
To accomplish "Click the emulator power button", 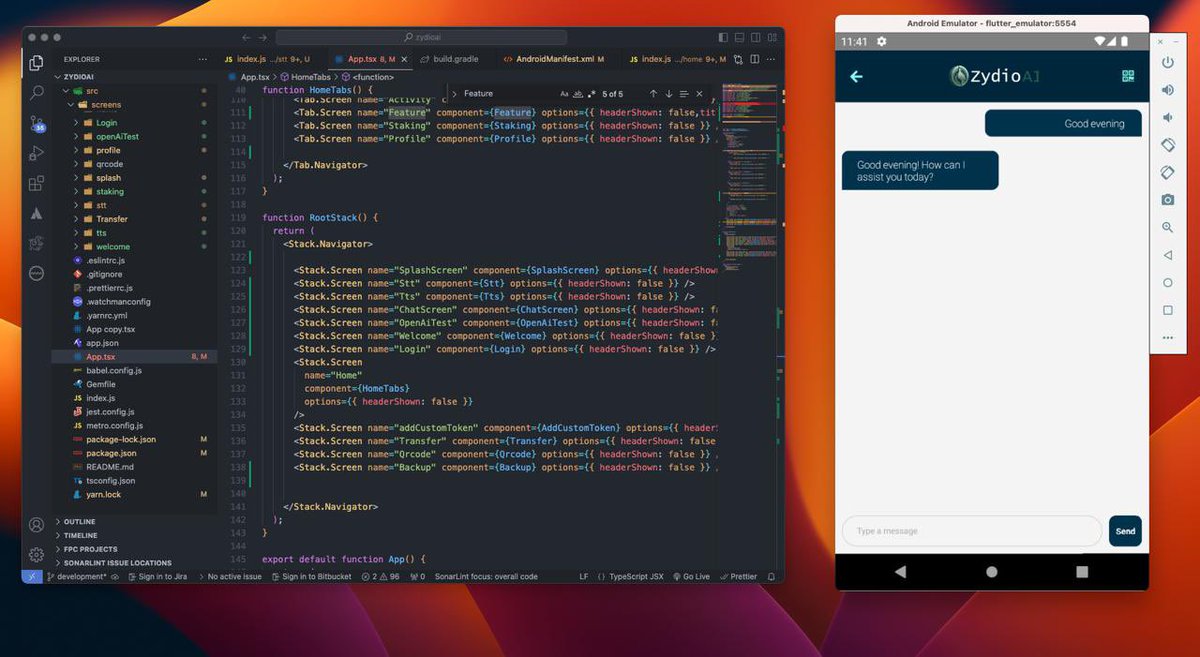I will [1167, 63].
